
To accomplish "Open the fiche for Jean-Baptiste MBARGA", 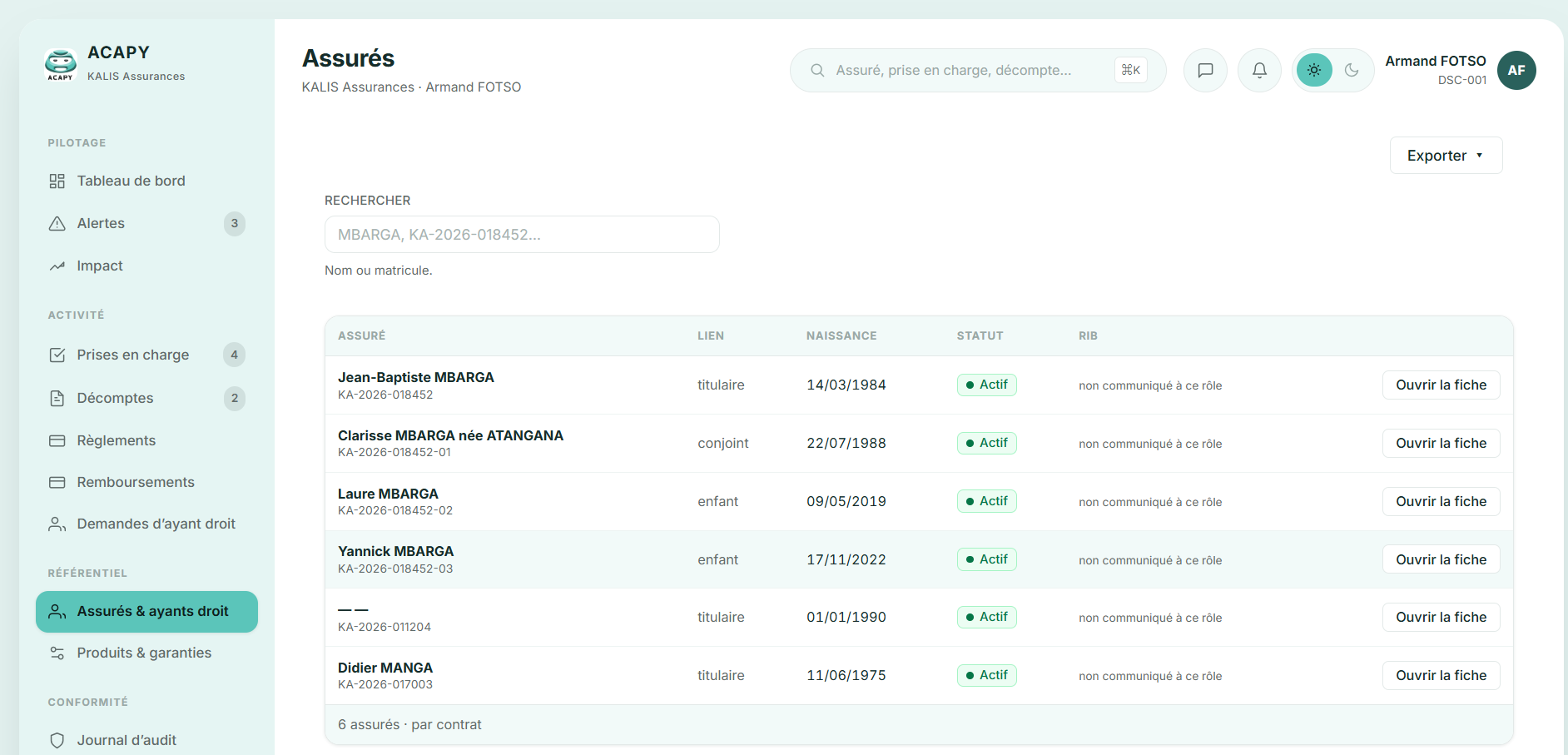I will [1441, 385].
